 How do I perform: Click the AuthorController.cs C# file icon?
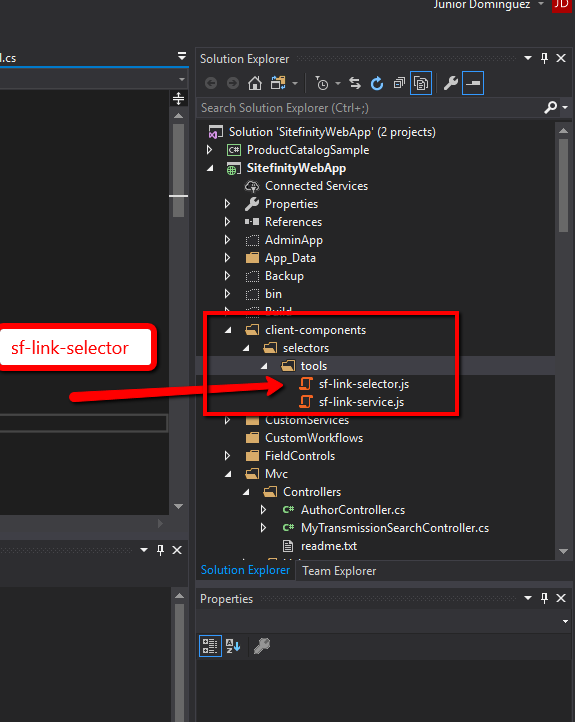coord(288,510)
